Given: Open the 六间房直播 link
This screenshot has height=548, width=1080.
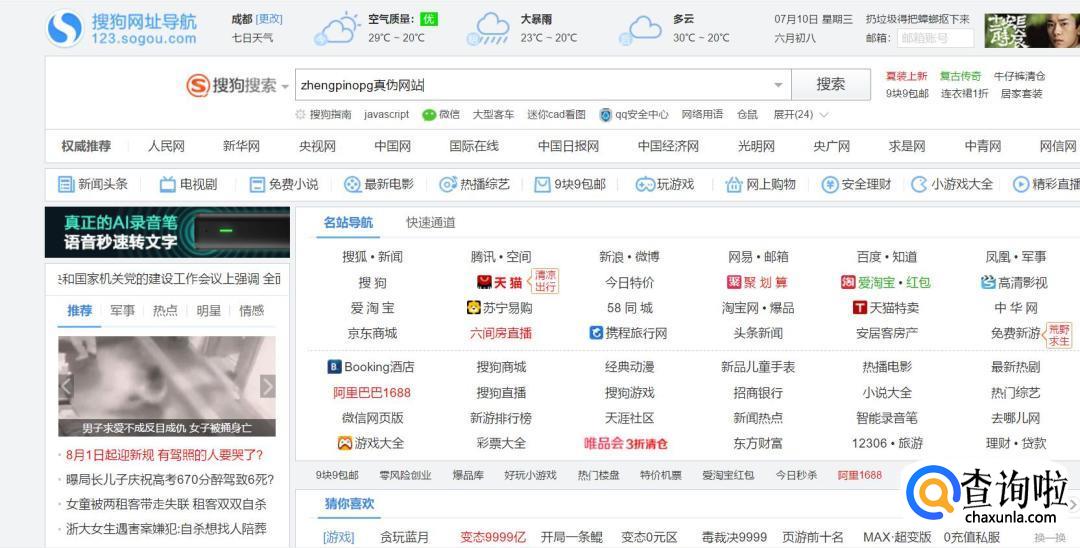Looking at the screenshot, I should pos(501,333).
